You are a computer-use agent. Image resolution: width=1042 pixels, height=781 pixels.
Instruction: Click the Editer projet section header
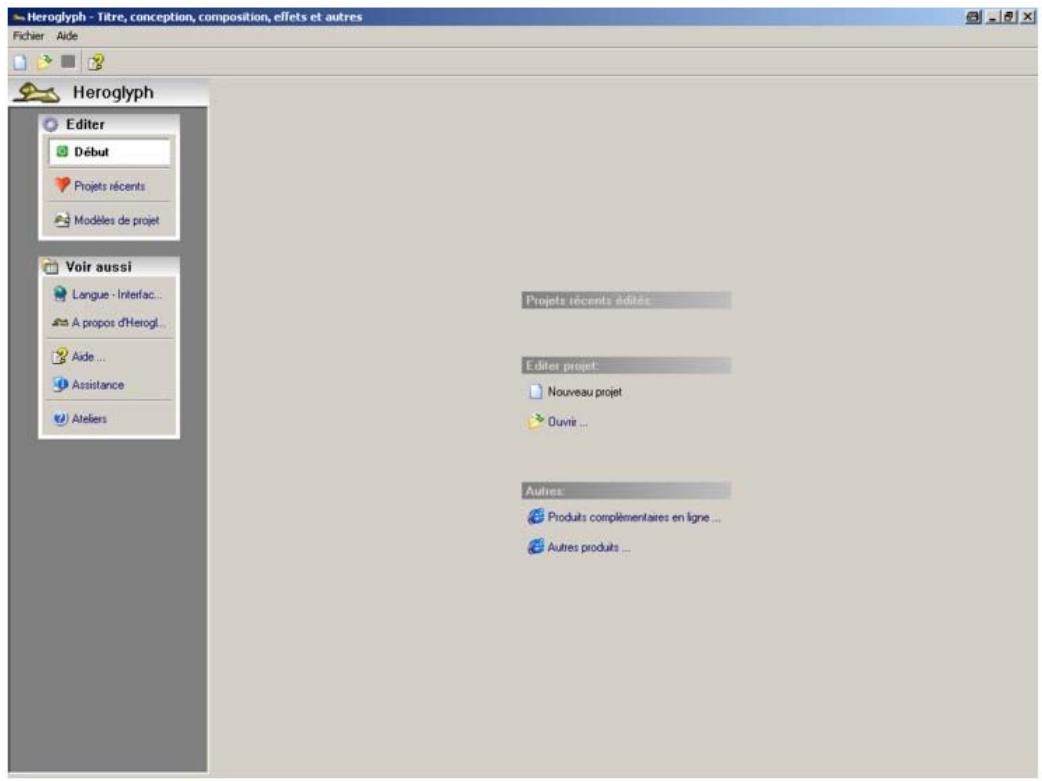coord(626,366)
